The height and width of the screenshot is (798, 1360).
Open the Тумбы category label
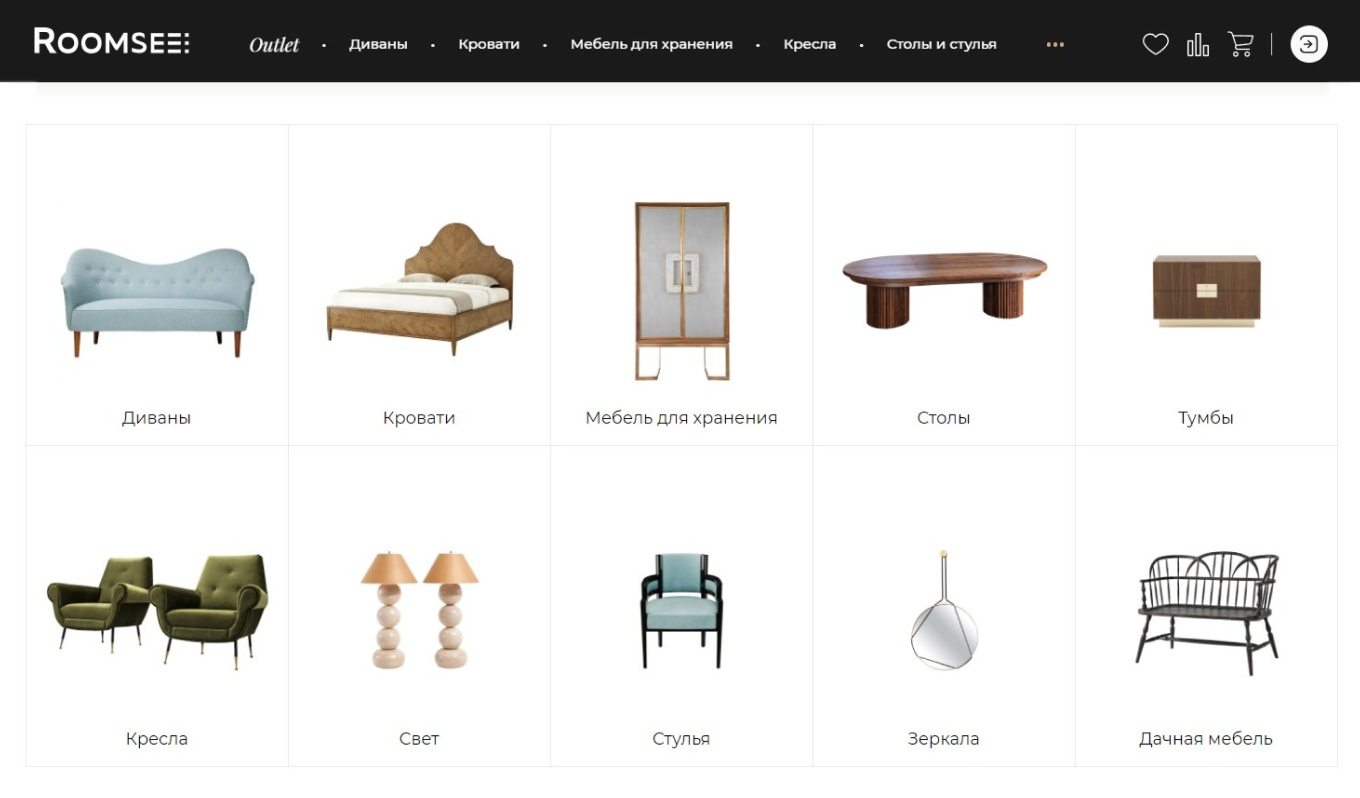pyautogui.click(x=1205, y=418)
